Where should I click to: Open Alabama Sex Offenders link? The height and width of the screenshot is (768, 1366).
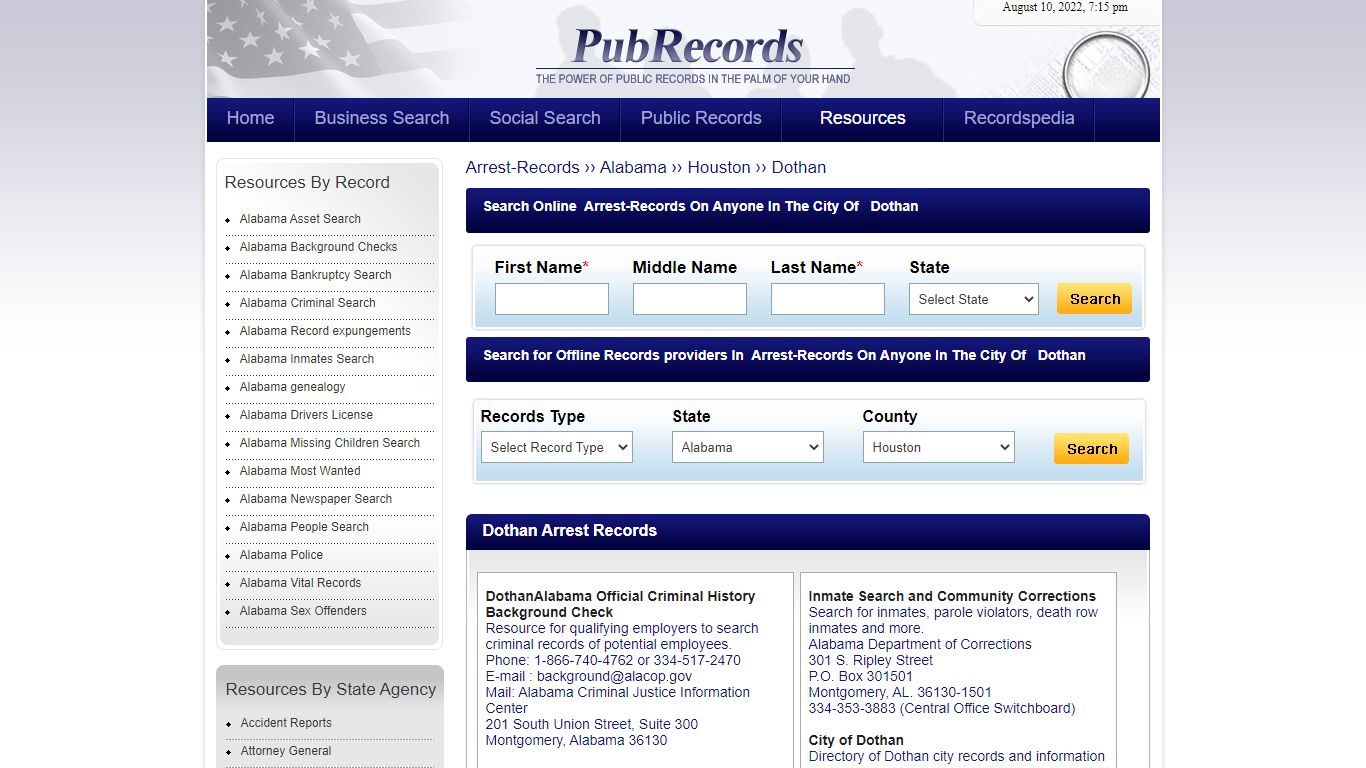pos(303,611)
